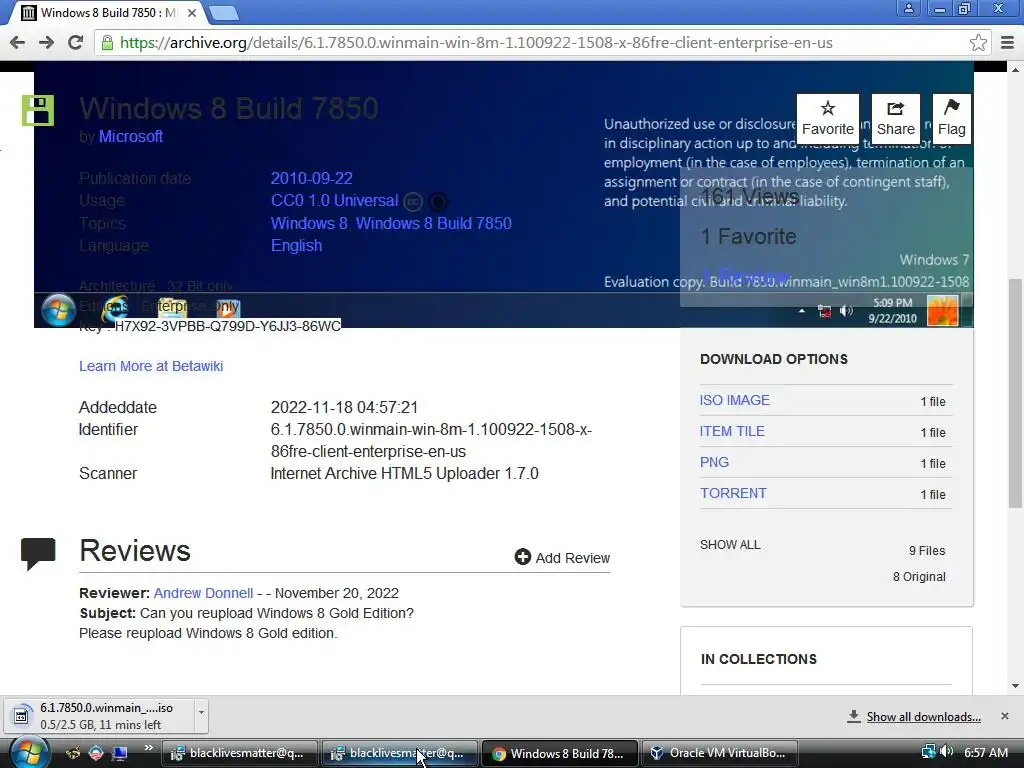
Task: Open Learn More at Betawiki link
Action: point(151,366)
